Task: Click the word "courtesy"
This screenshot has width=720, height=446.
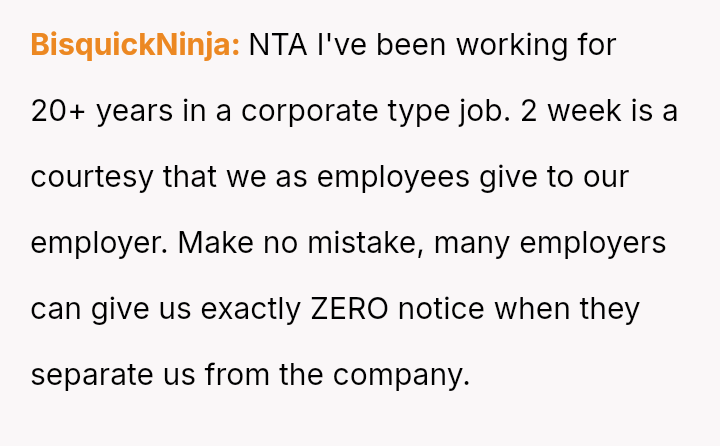Action: point(92,177)
